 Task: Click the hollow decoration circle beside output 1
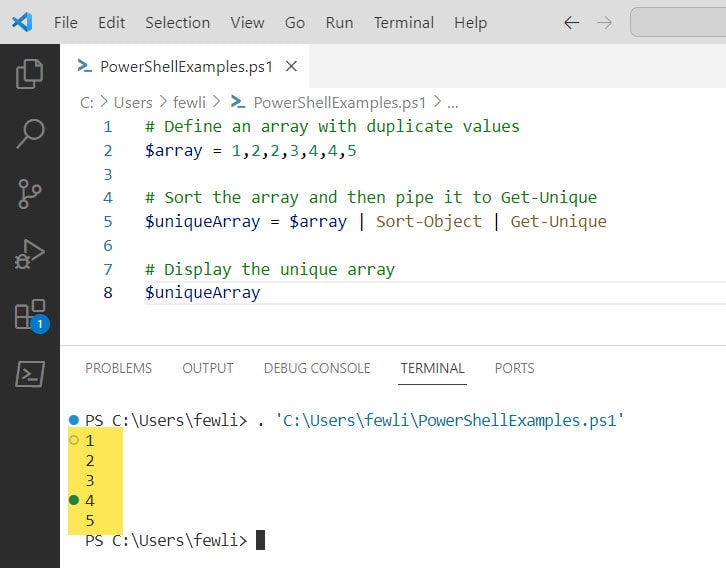[74, 440]
